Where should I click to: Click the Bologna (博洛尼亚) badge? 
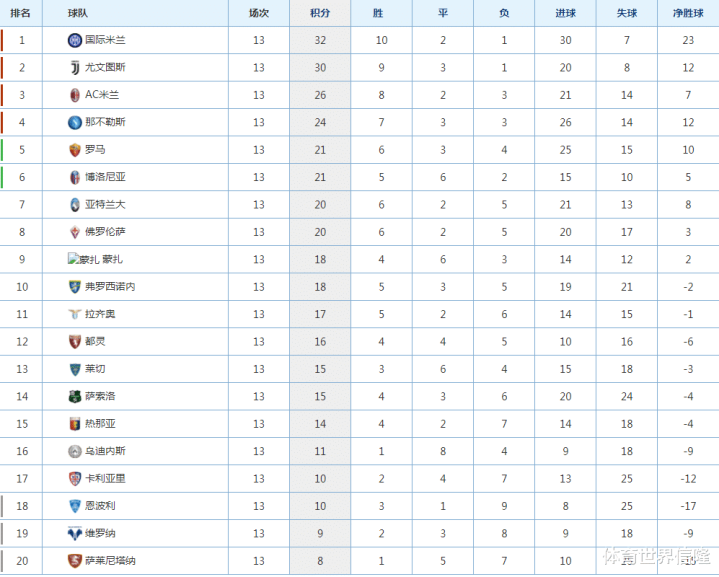[75, 177]
